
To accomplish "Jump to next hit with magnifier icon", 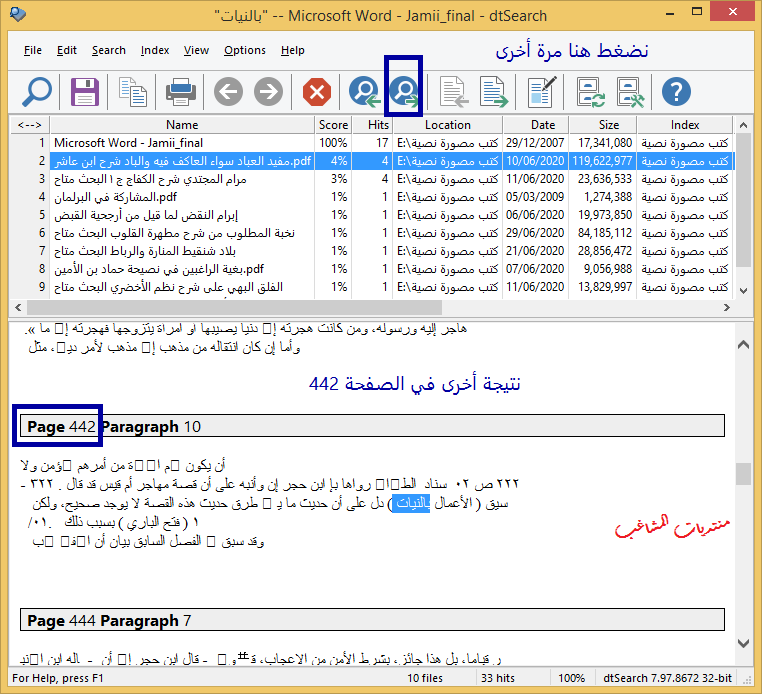I will (x=404, y=93).
